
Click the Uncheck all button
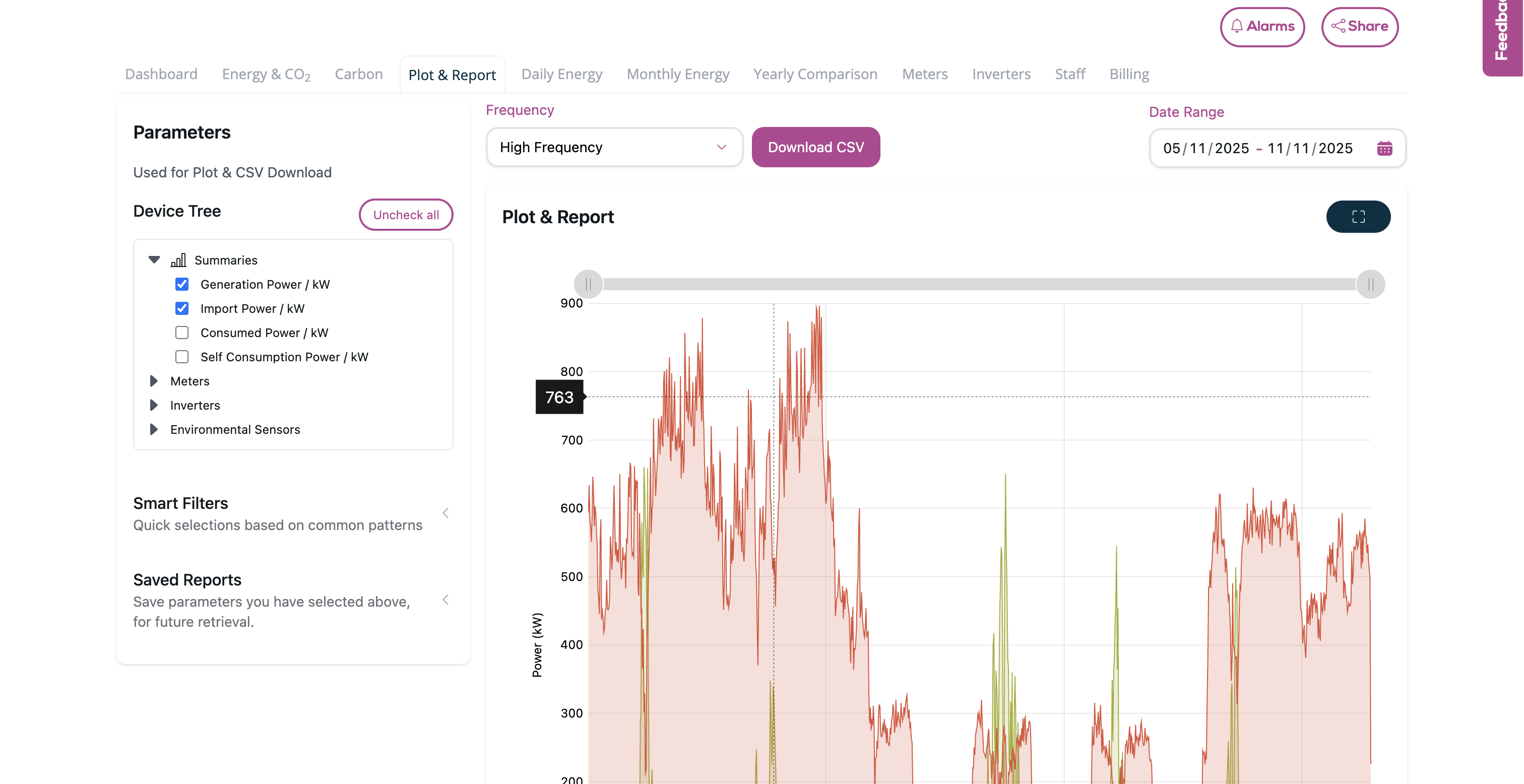click(406, 215)
